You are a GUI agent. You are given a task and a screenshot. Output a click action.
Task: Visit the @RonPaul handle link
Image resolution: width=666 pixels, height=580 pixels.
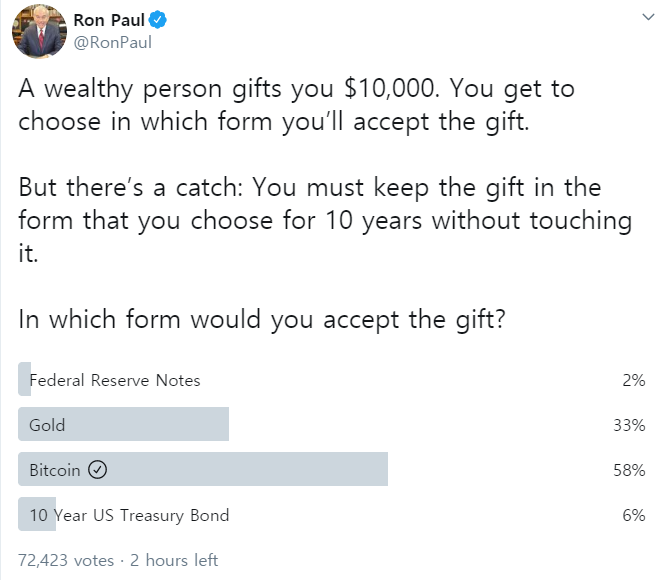(x=113, y=42)
